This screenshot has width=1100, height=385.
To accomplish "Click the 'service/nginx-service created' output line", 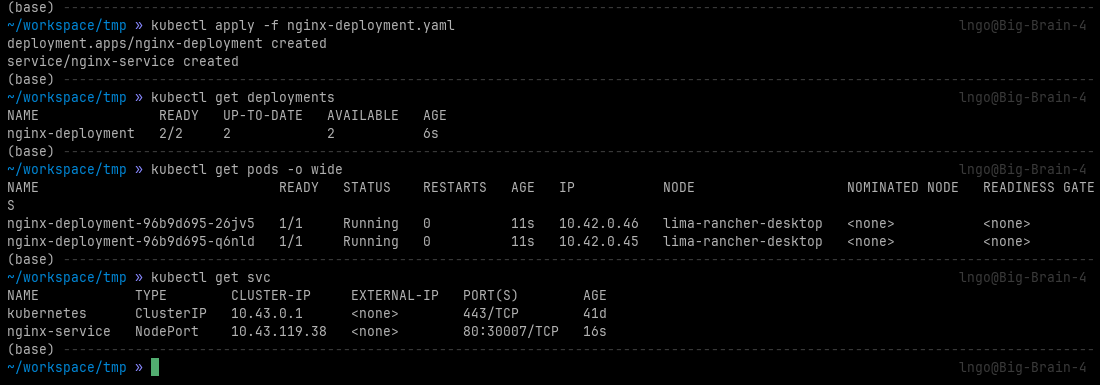I will 123,62.
